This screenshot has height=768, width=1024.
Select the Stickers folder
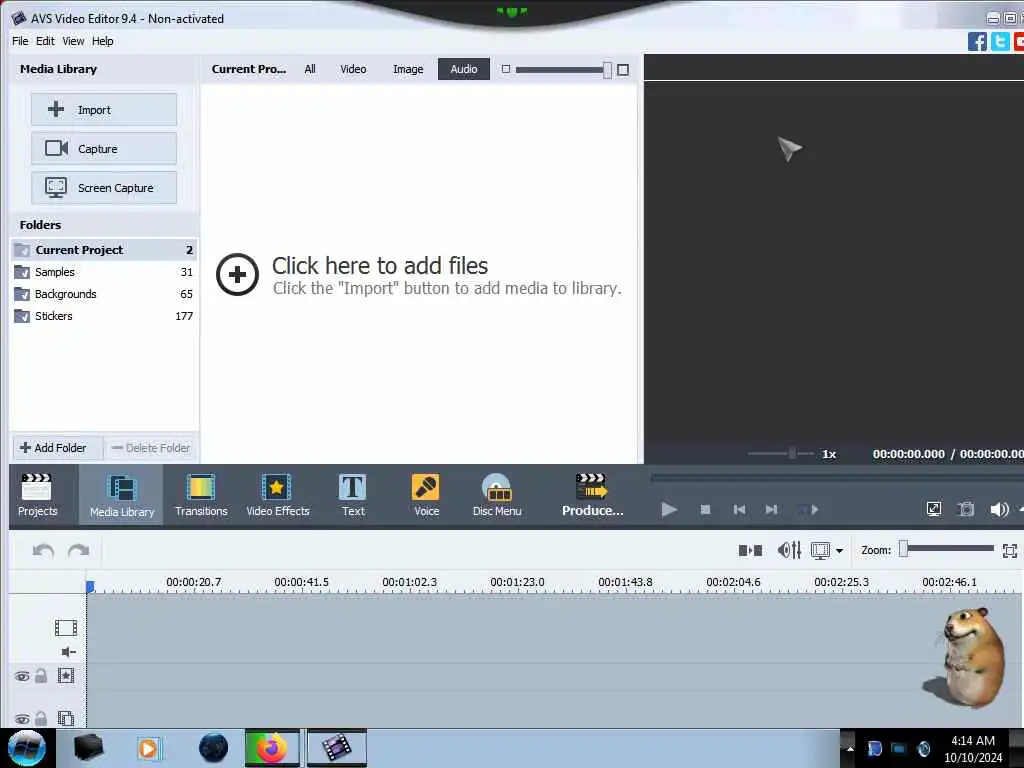(104, 316)
